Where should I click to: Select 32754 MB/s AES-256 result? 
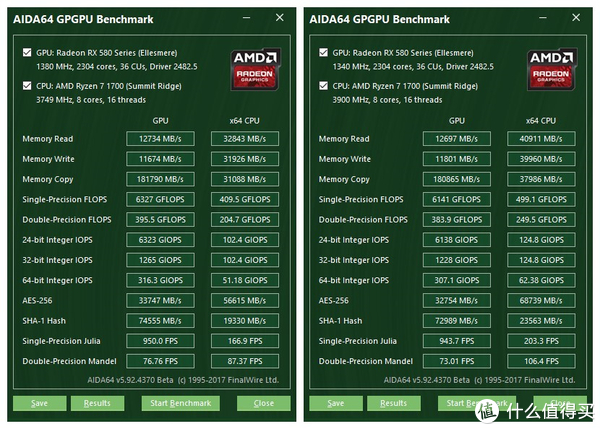[x=457, y=300]
